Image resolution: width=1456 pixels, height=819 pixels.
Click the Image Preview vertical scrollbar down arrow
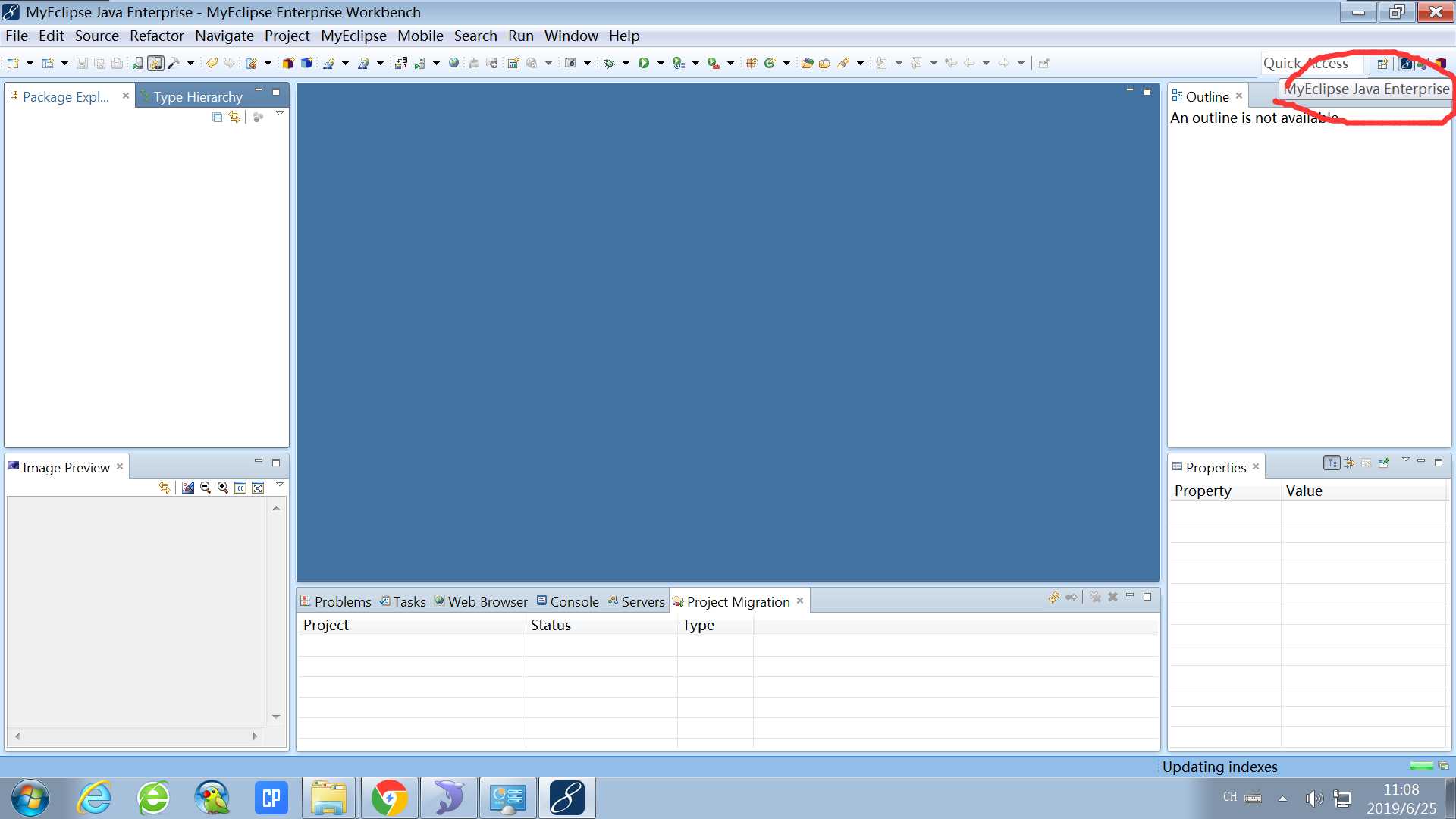(276, 717)
